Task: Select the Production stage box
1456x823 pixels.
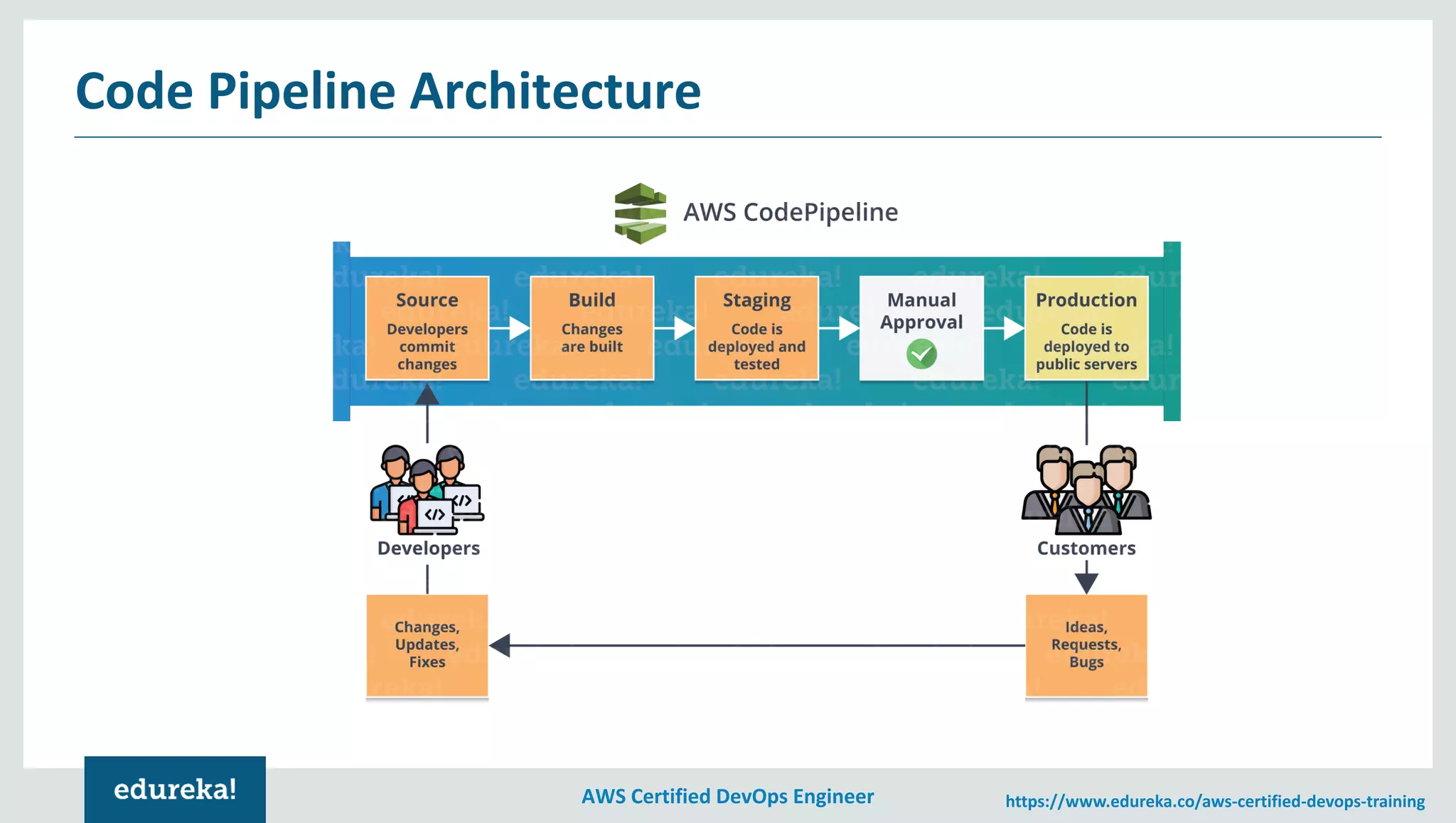Action: pyautogui.click(x=1086, y=328)
